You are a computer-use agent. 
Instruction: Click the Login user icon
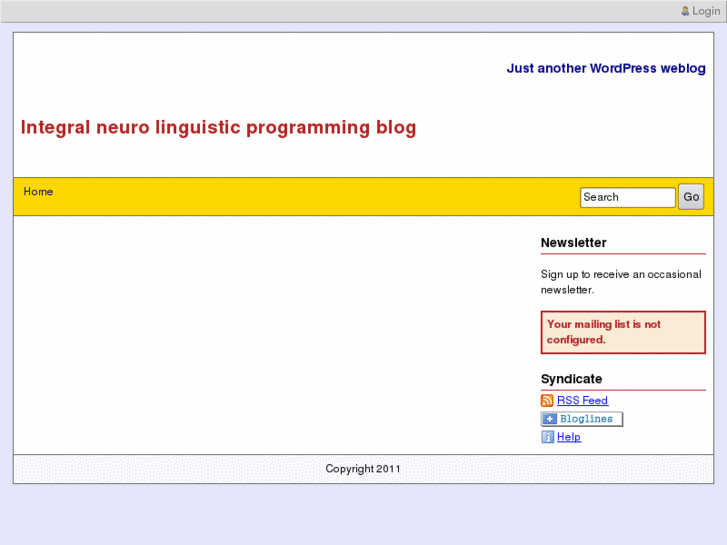click(685, 11)
